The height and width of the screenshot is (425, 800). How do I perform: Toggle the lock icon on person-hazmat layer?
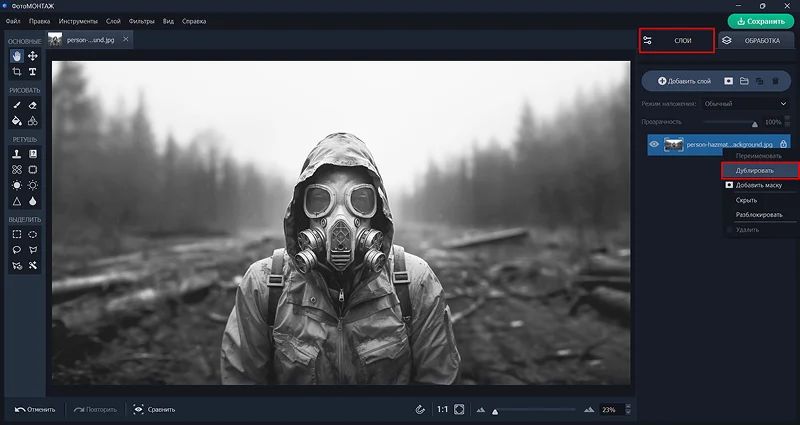pos(784,144)
